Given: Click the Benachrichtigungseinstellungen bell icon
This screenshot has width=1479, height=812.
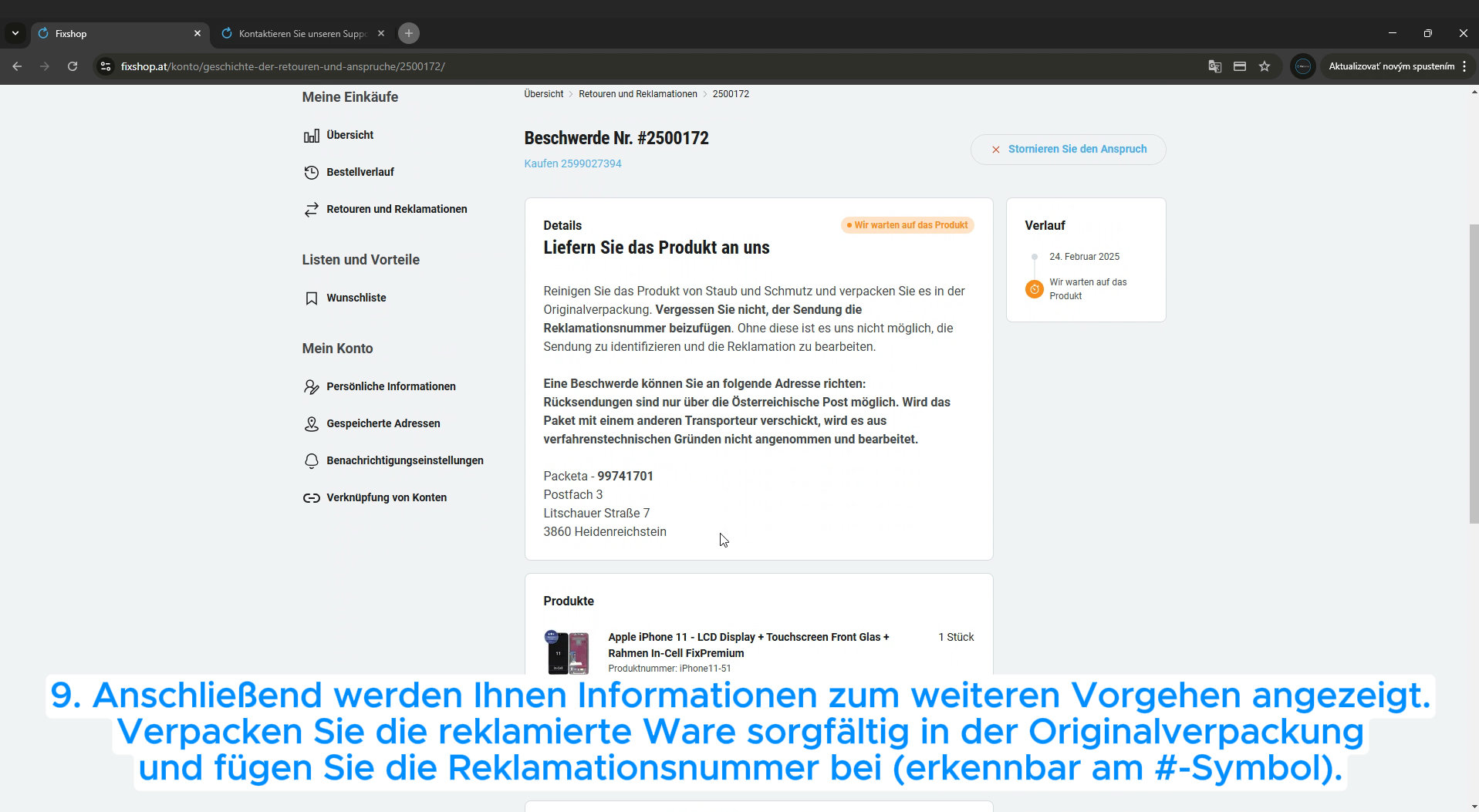Looking at the screenshot, I should (x=311, y=461).
